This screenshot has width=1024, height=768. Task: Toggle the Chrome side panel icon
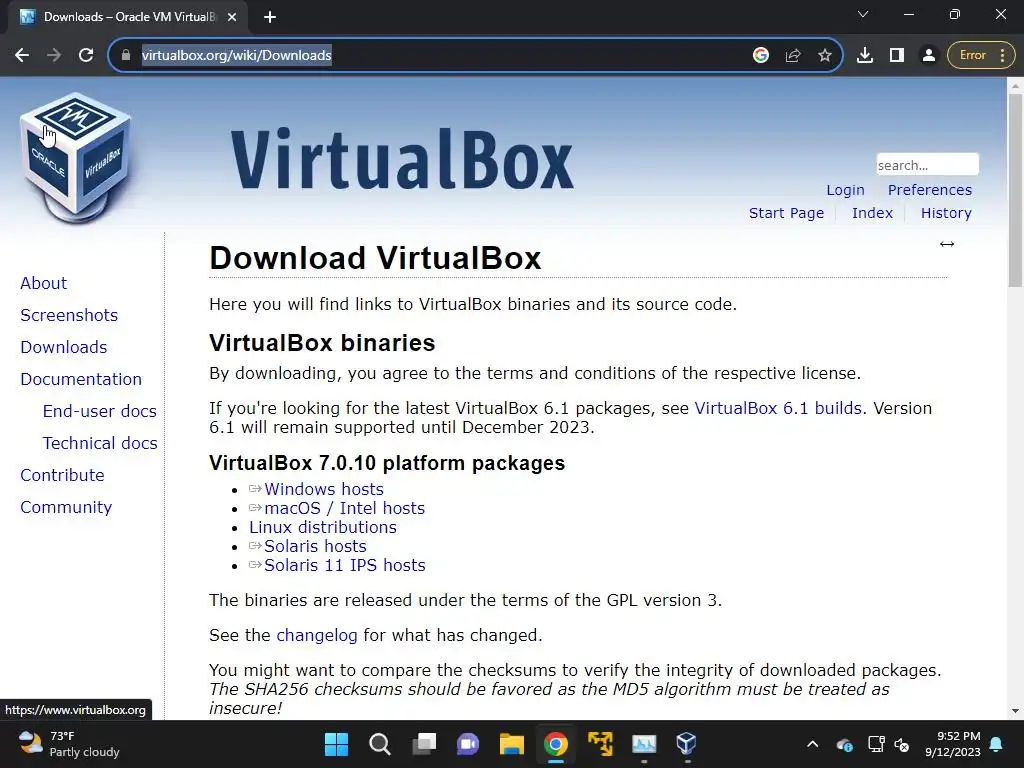[897, 56]
